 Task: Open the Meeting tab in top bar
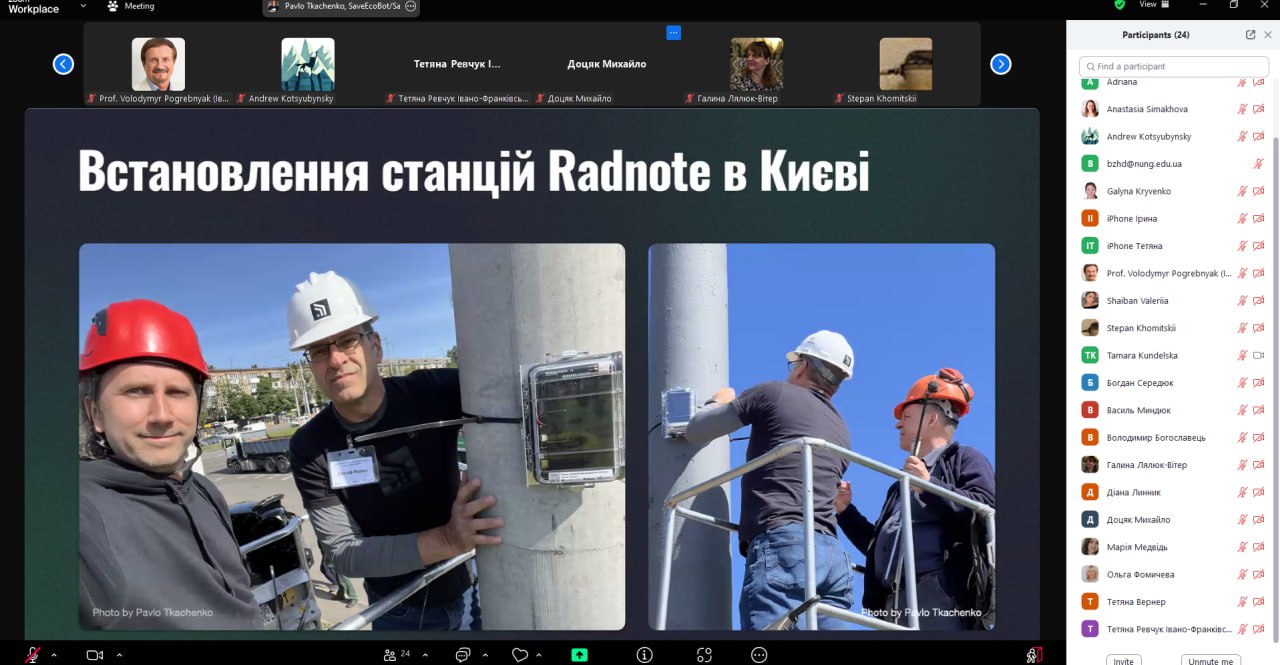point(131,6)
